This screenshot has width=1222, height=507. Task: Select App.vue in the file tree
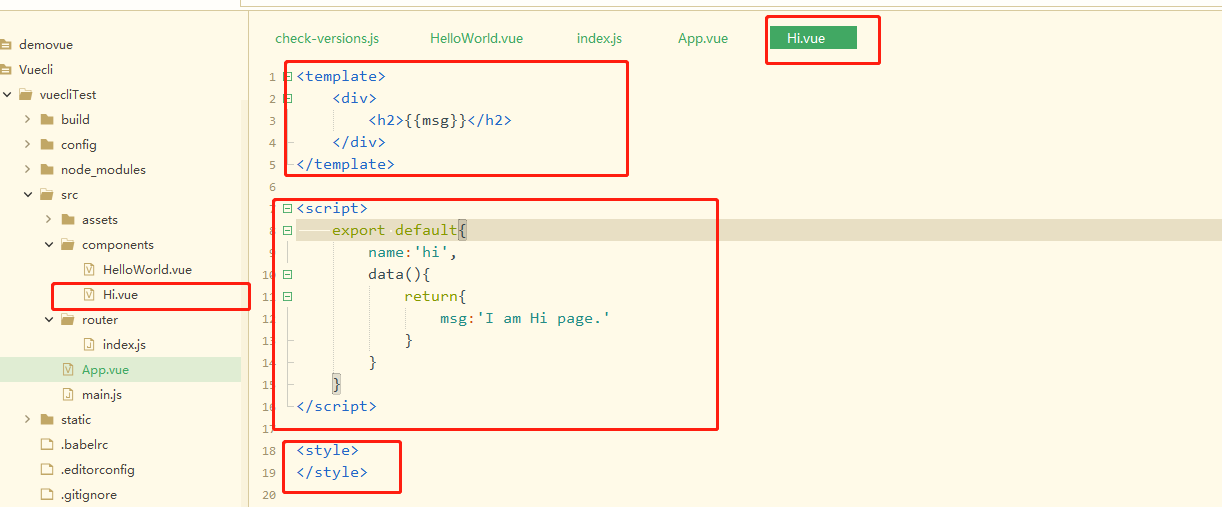click(x=105, y=369)
